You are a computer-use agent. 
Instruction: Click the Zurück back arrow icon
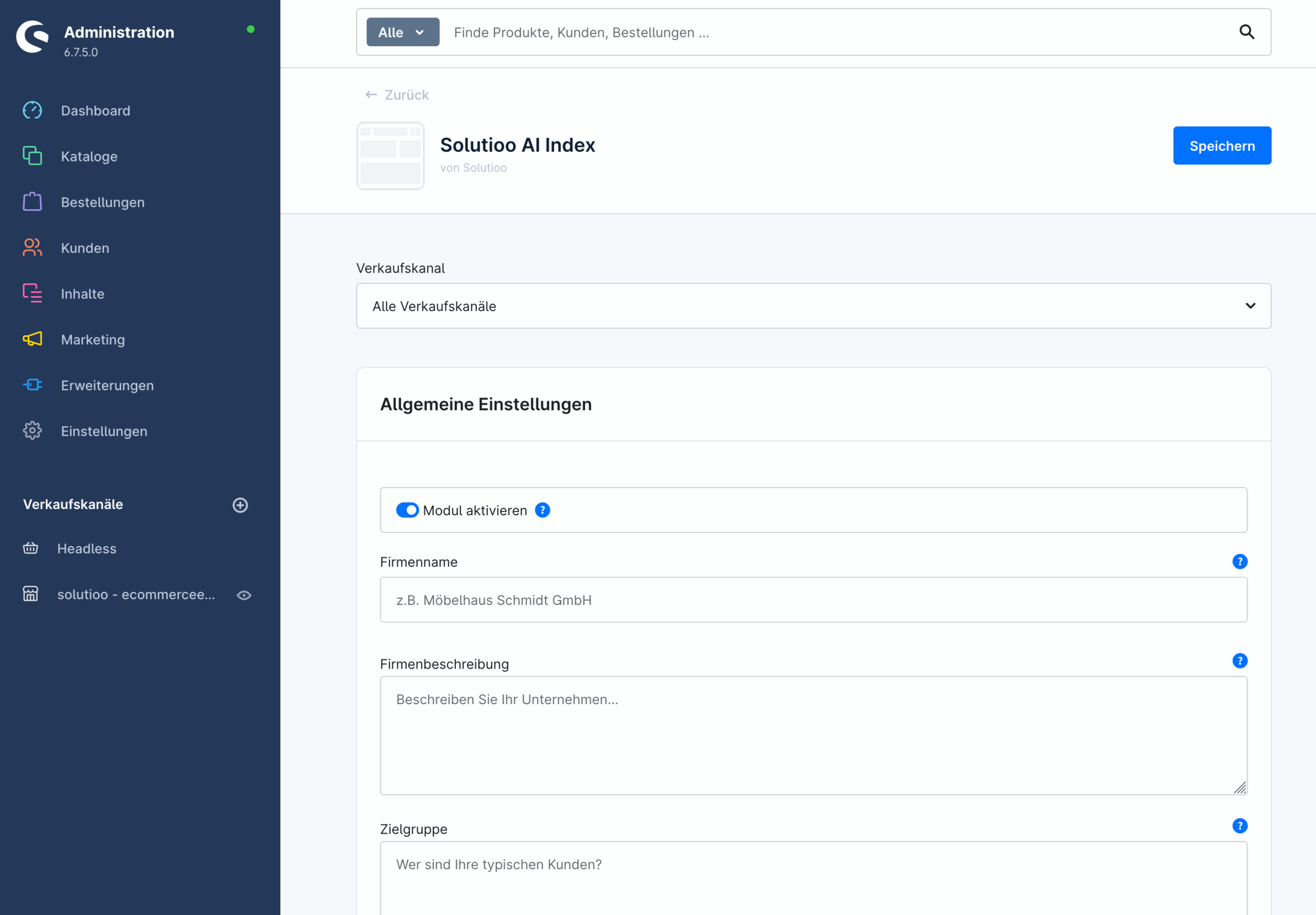[x=371, y=95]
